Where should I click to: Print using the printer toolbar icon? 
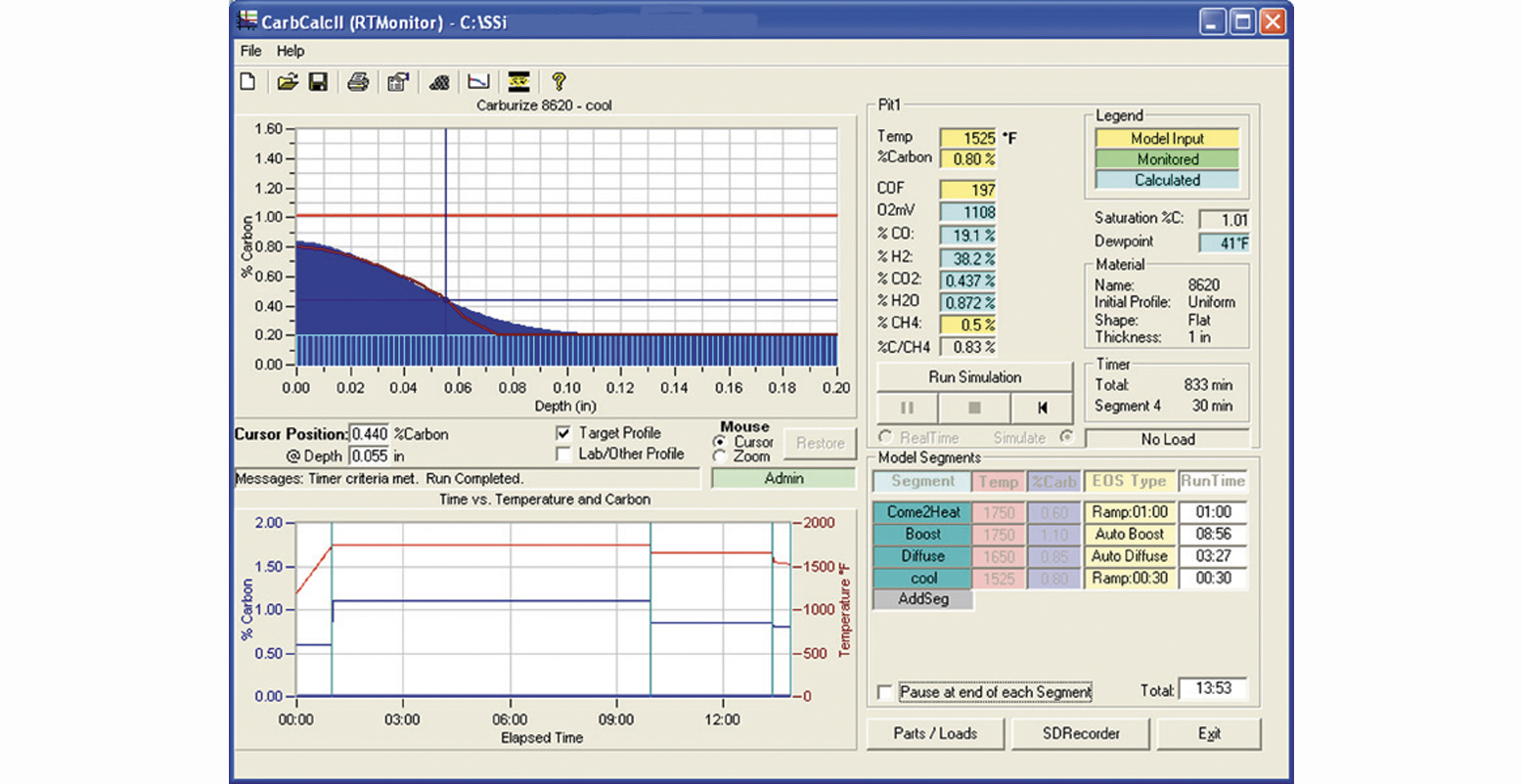pyautogui.click(x=358, y=82)
